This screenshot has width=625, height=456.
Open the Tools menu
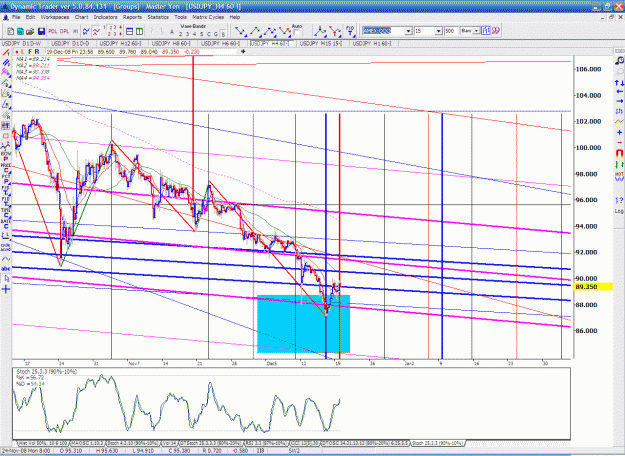coord(181,17)
